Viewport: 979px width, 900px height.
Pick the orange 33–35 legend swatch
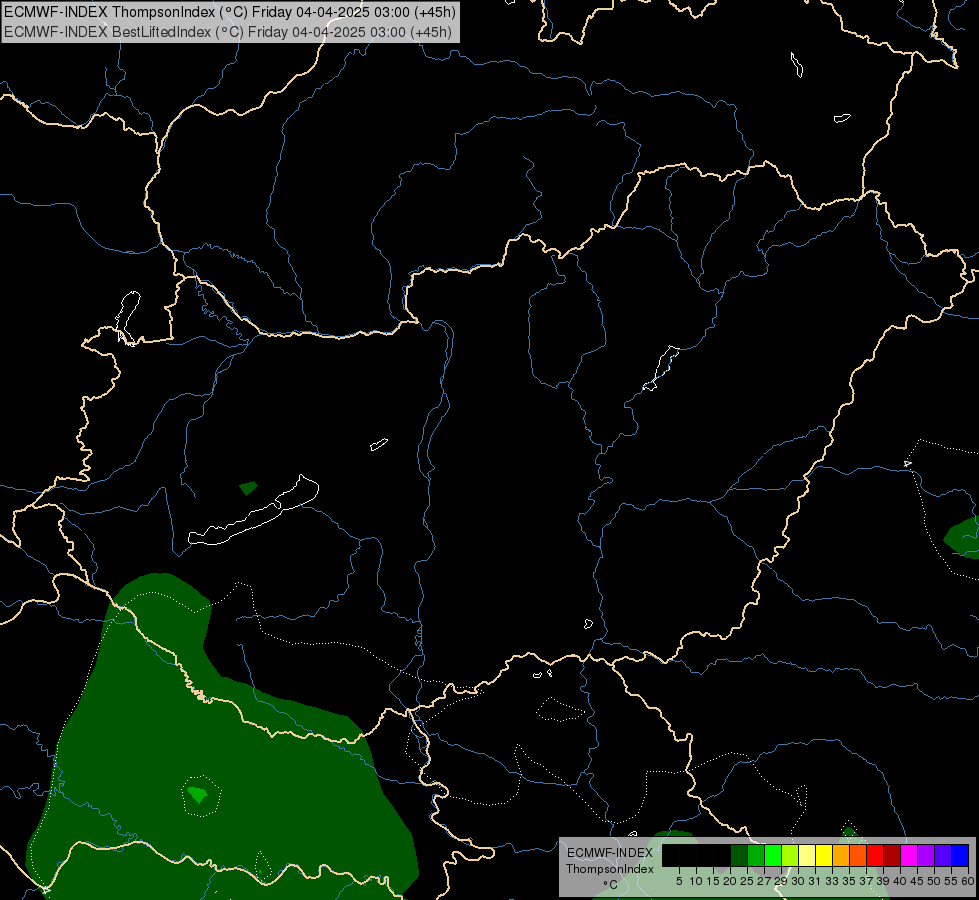841,855
